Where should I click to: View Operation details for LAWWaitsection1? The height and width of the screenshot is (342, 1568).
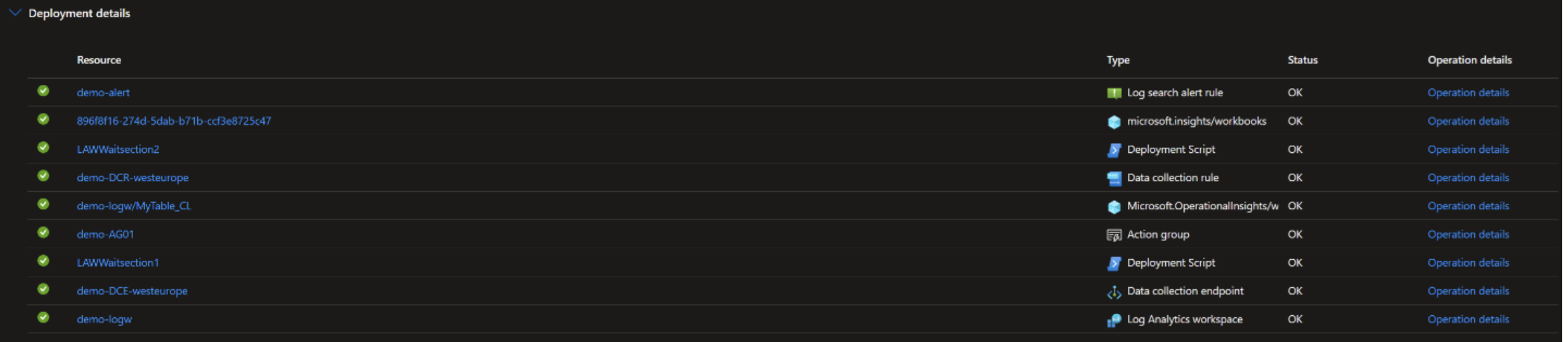1468,263
